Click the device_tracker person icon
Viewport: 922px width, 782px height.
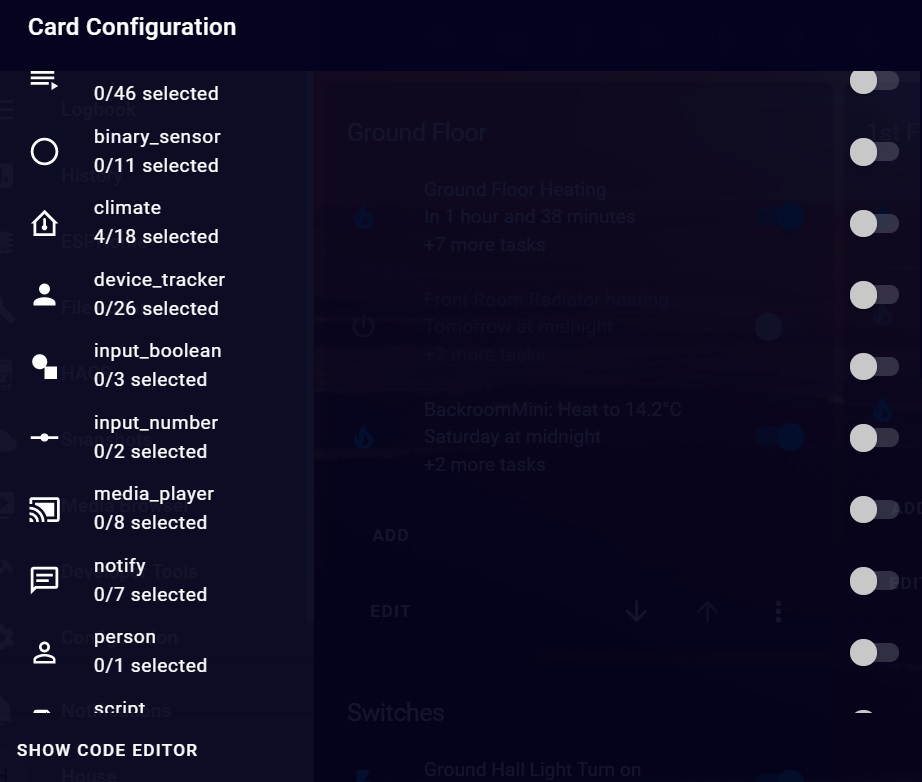44,294
